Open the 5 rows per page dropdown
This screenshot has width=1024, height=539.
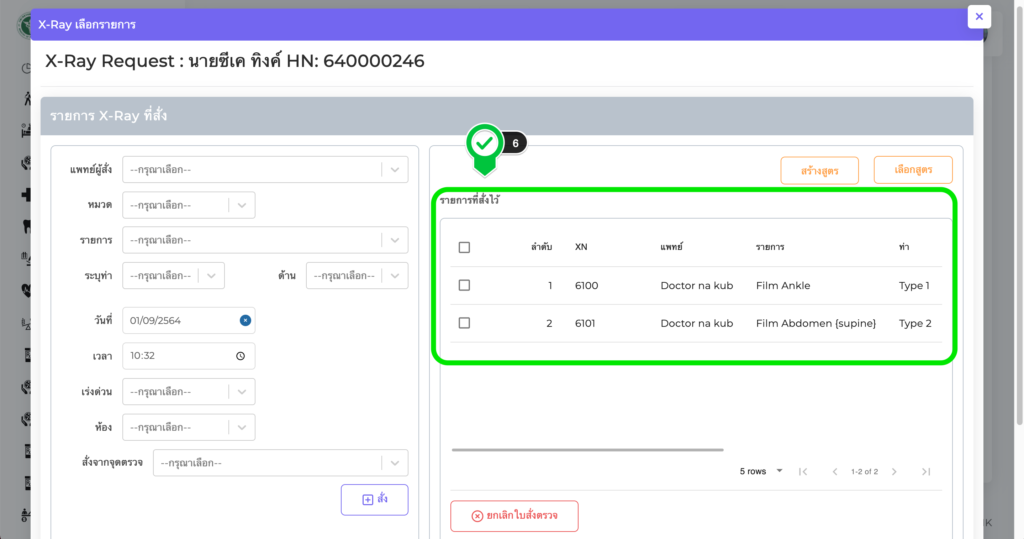(761, 472)
